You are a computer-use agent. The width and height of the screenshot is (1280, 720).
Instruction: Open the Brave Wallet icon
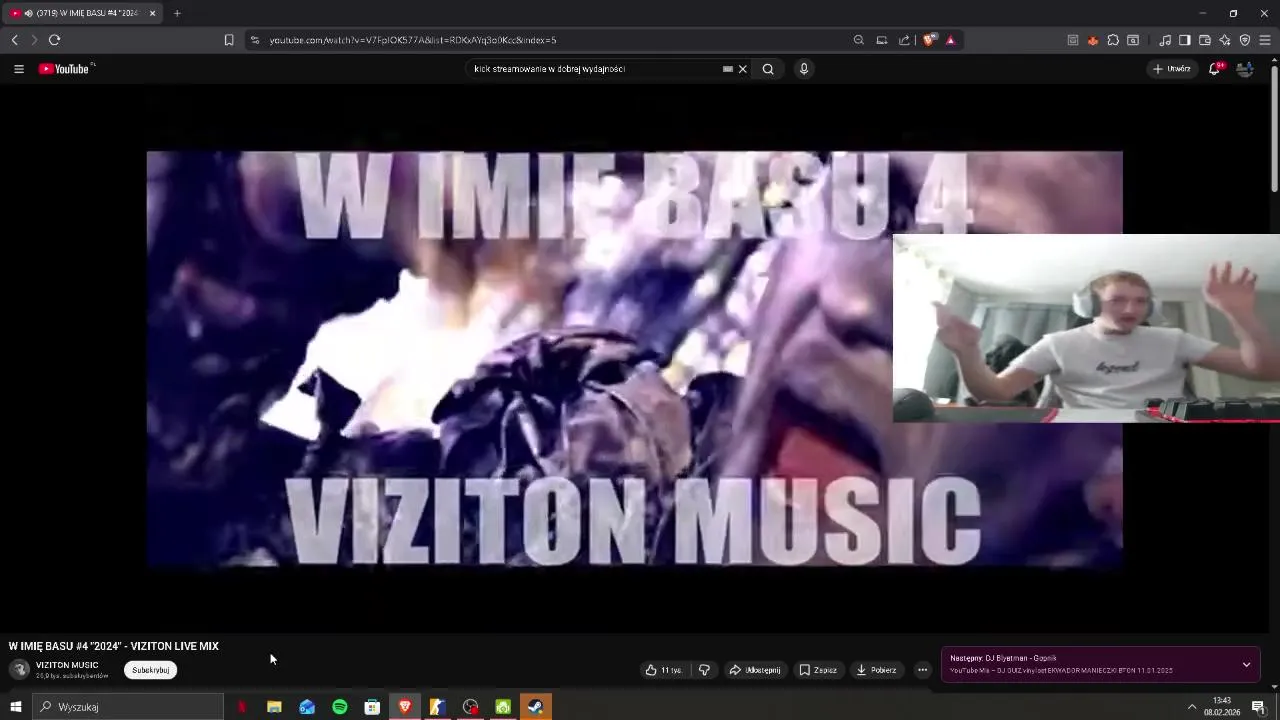click(1205, 40)
